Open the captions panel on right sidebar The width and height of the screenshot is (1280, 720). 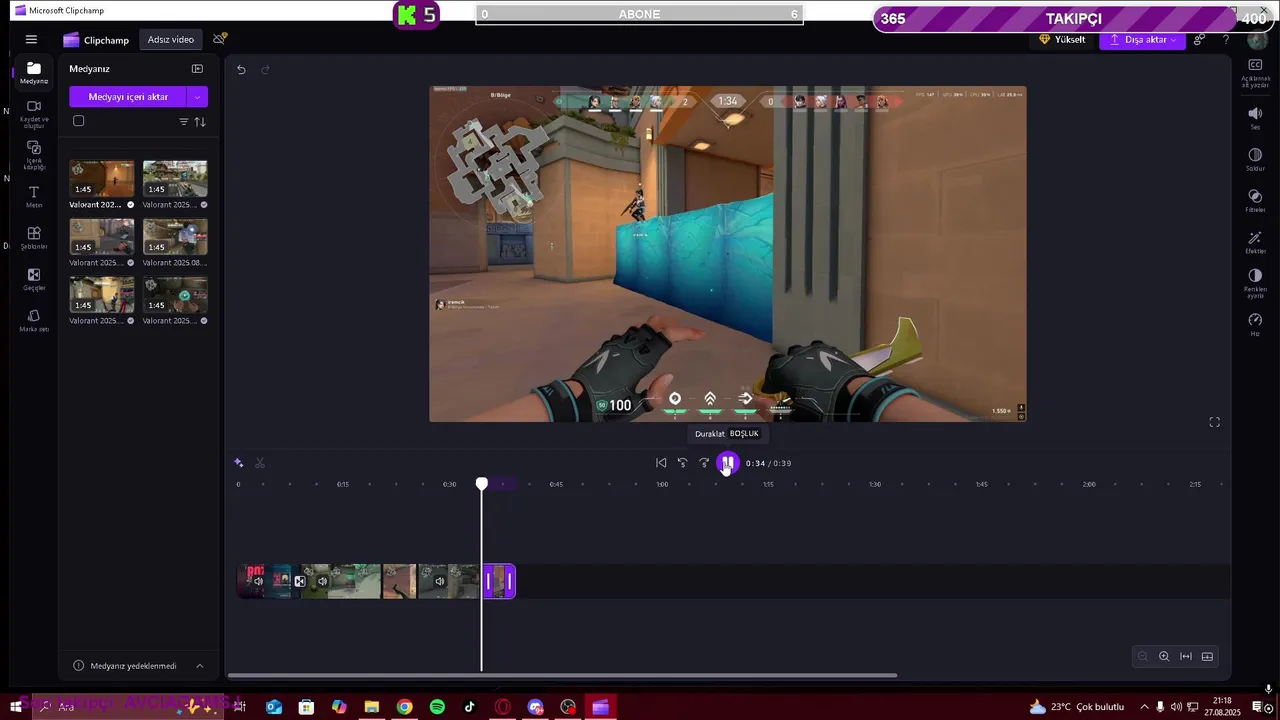tap(1255, 73)
